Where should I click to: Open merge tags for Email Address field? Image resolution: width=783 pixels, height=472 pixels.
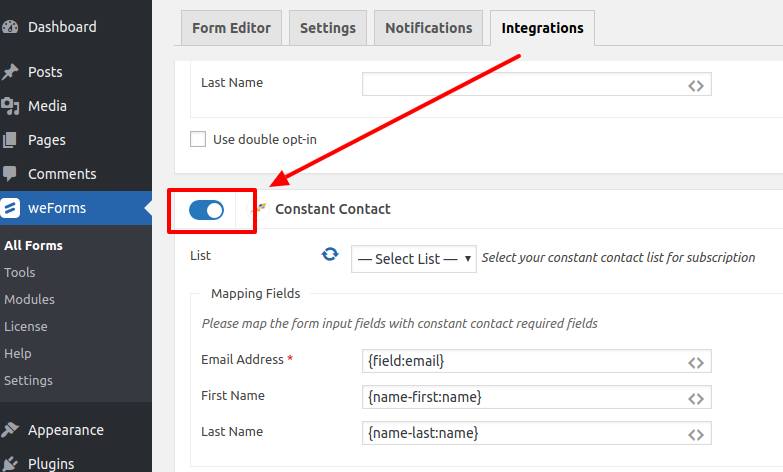coord(696,363)
